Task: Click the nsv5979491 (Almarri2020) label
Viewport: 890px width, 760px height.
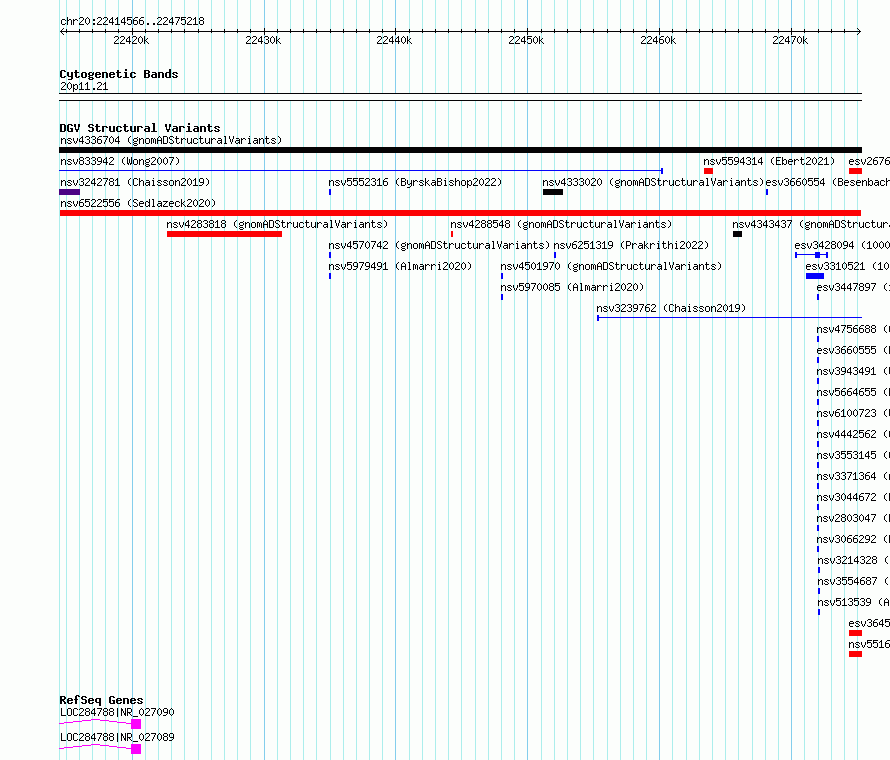Action: [400, 266]
